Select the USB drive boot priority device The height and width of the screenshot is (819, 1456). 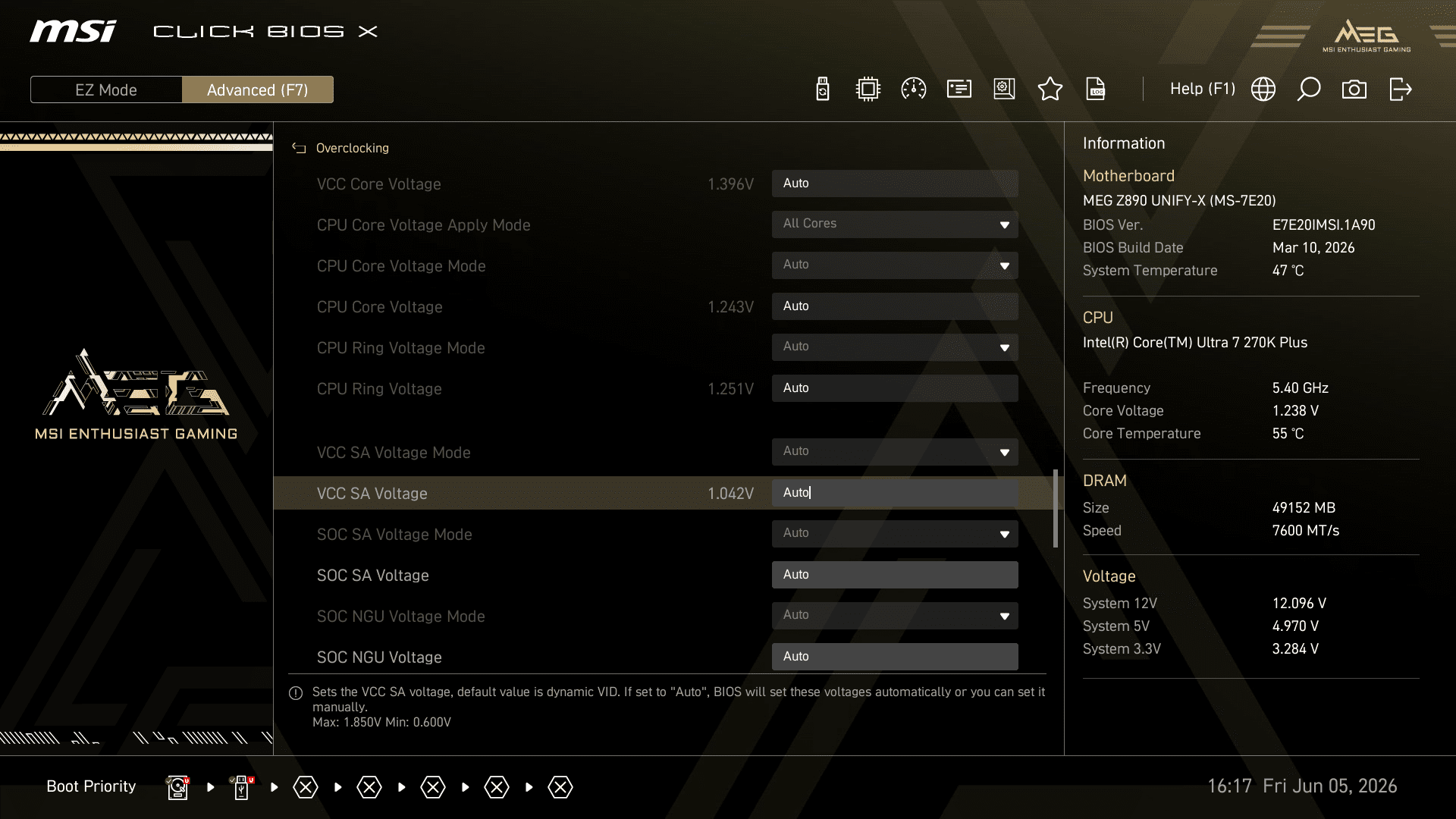tap(242, 787)
